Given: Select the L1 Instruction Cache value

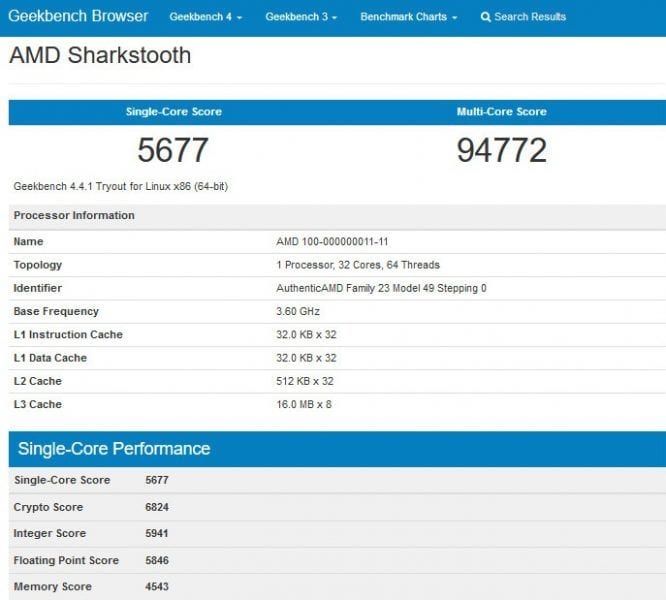Looking at the screenshot, I should point(306,335).
